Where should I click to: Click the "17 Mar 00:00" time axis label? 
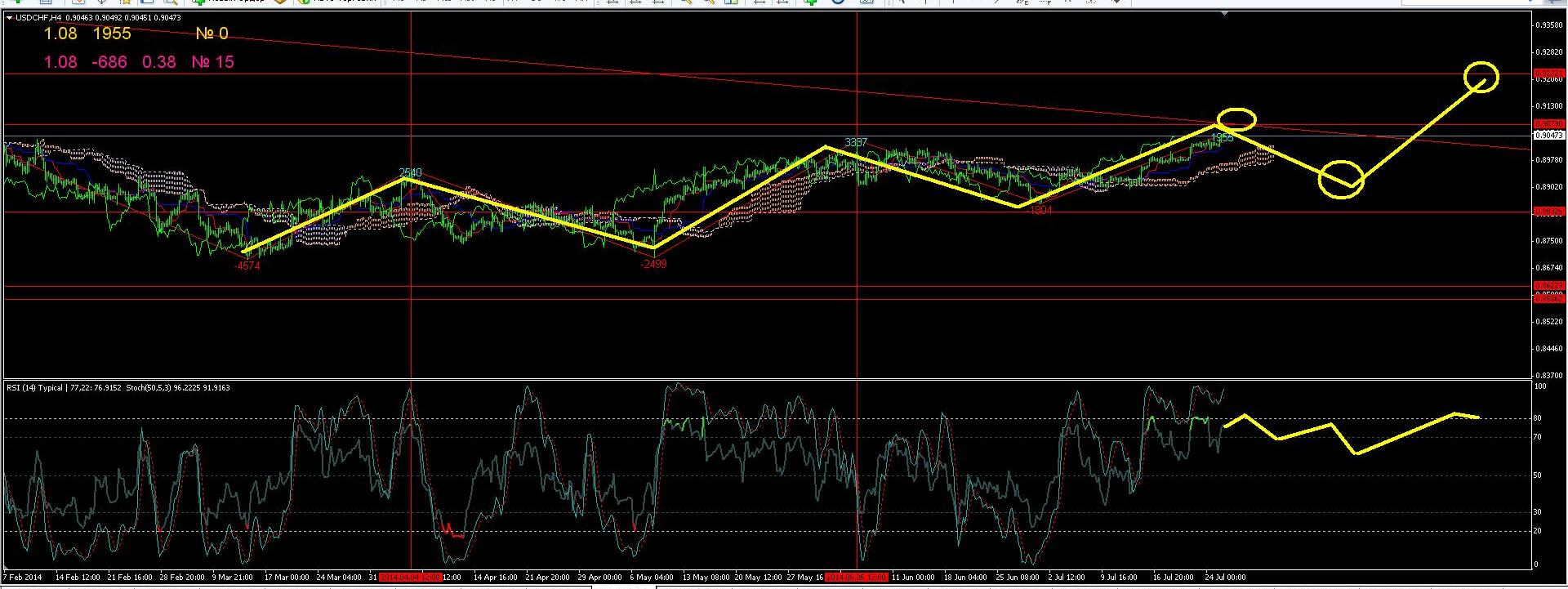point(287,578)
